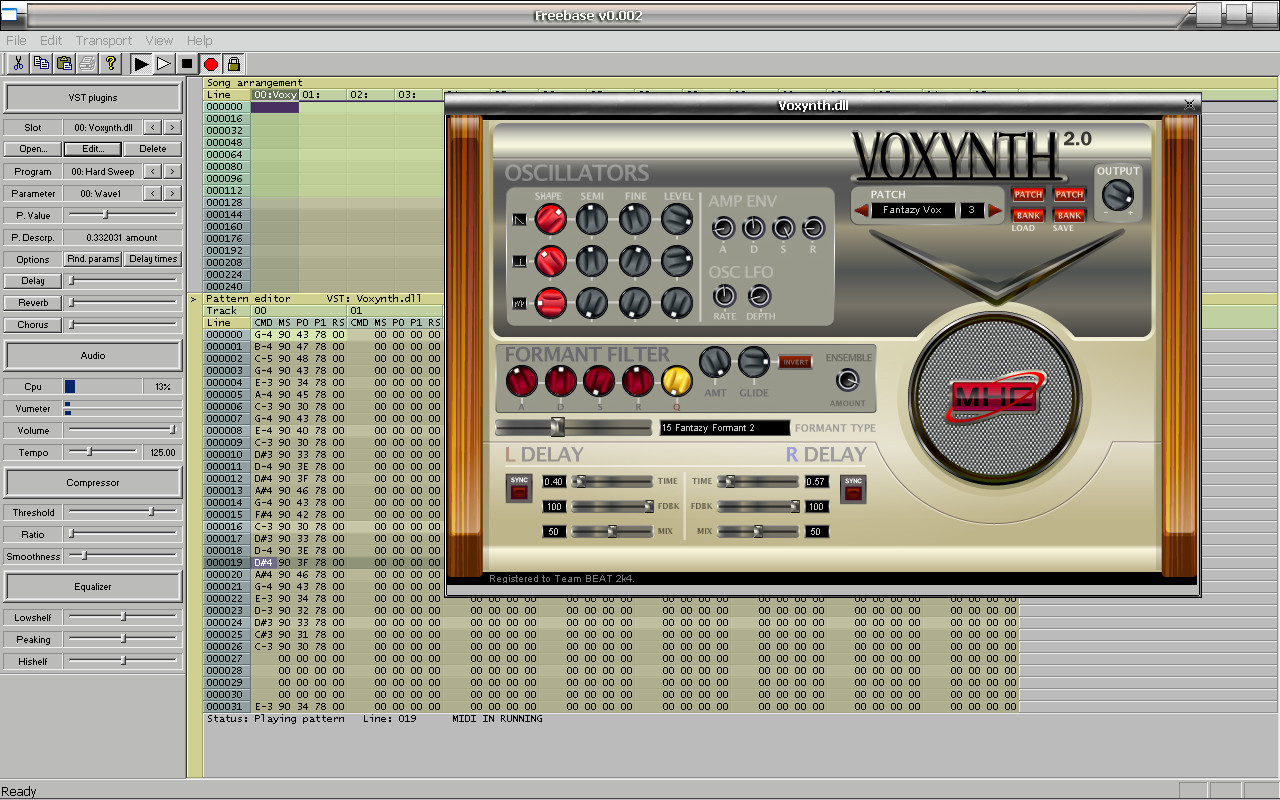Select the previous Parameter with the left arrow

click(152, 194)
